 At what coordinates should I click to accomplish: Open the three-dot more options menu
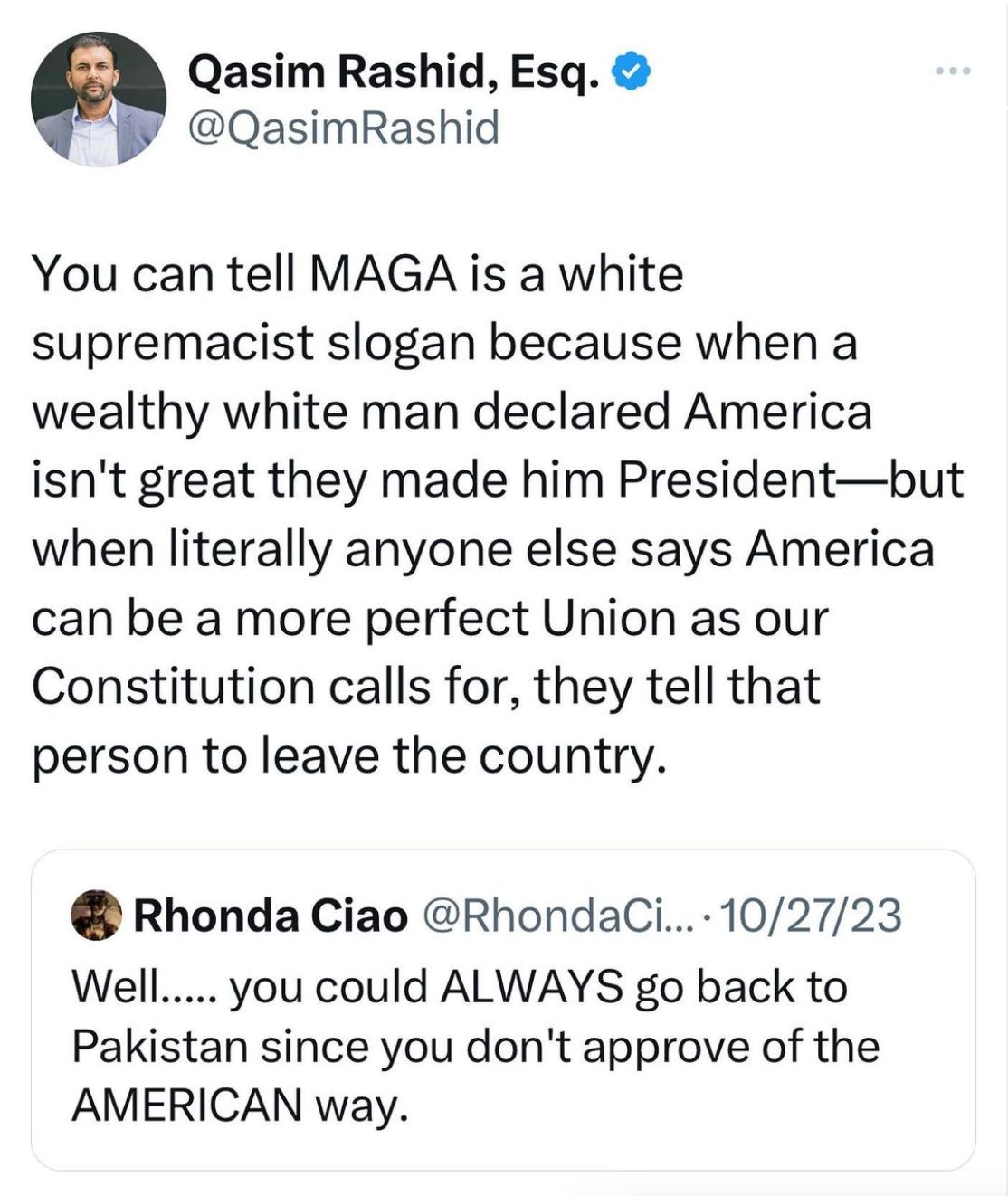click(x=954, y=71)
